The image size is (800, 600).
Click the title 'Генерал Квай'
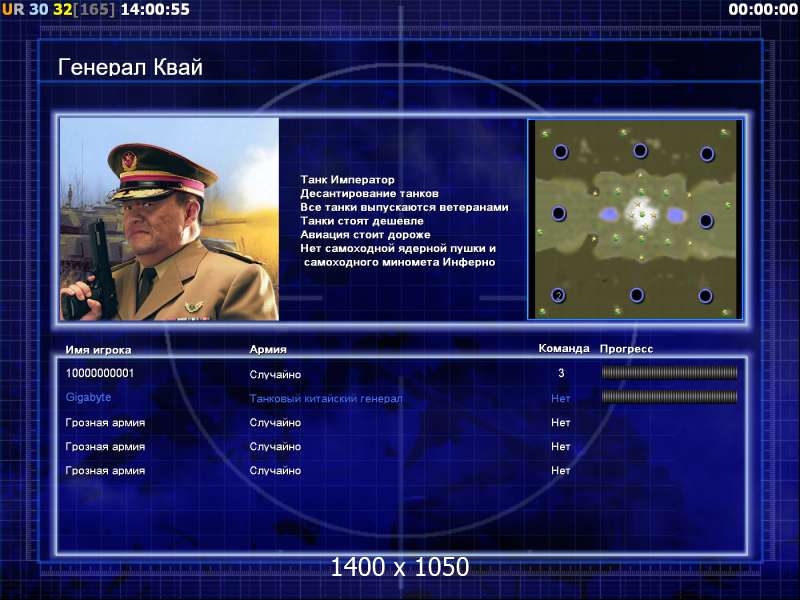130,67
